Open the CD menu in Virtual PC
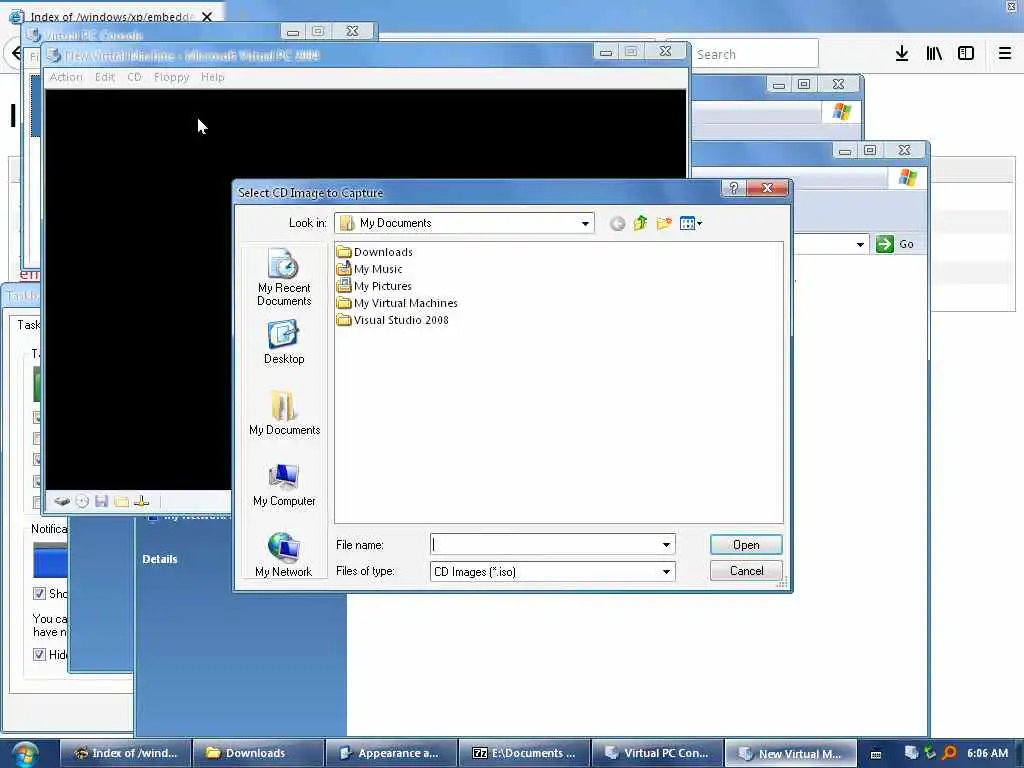This screenshot has height=768, width=1024. pos(135,77)
